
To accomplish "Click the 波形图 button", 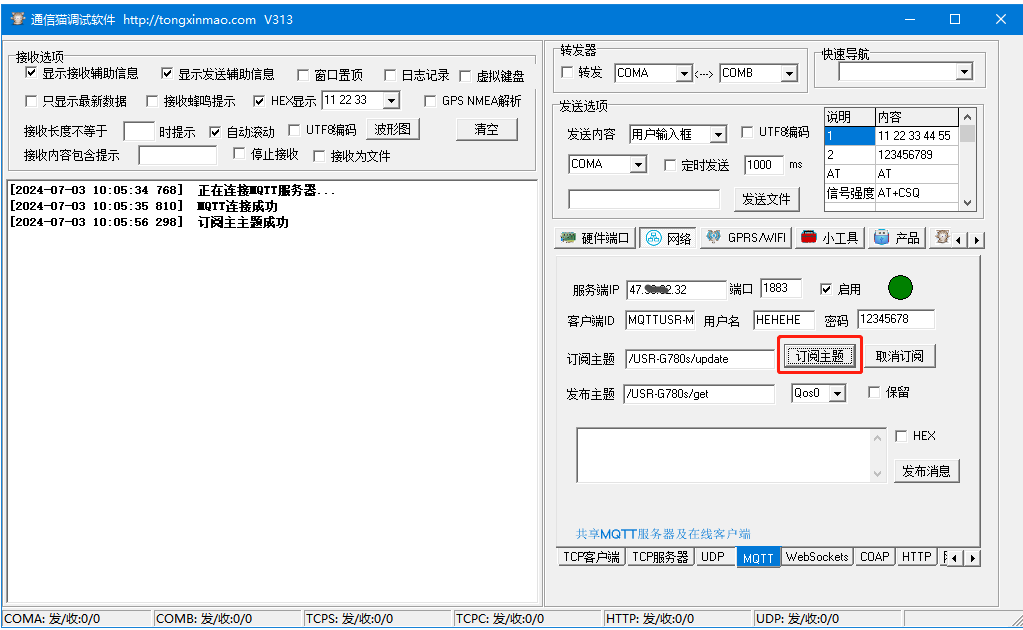I will tap(393, 129).
